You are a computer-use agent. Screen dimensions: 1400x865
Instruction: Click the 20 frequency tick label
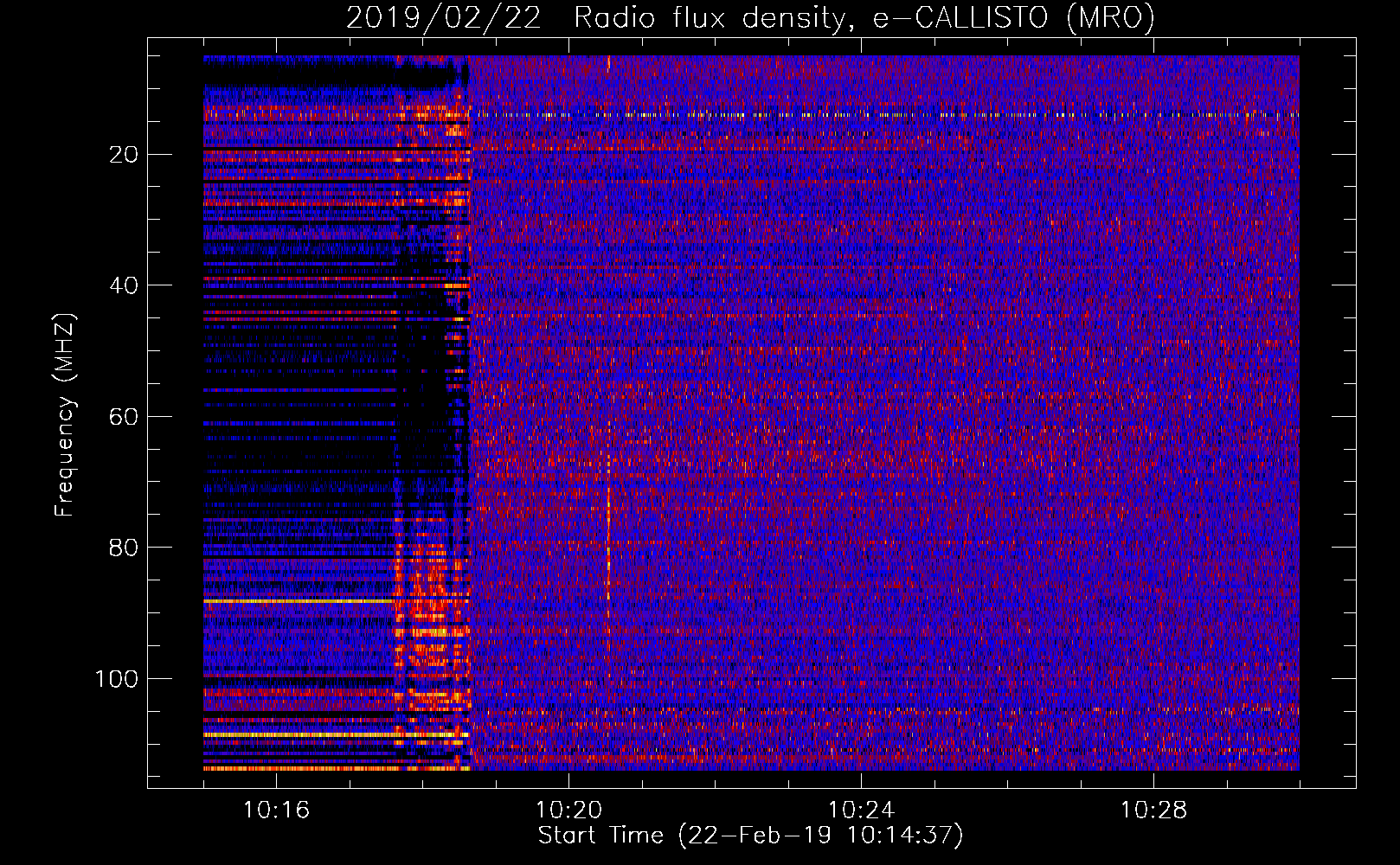[x=124, y=155]
